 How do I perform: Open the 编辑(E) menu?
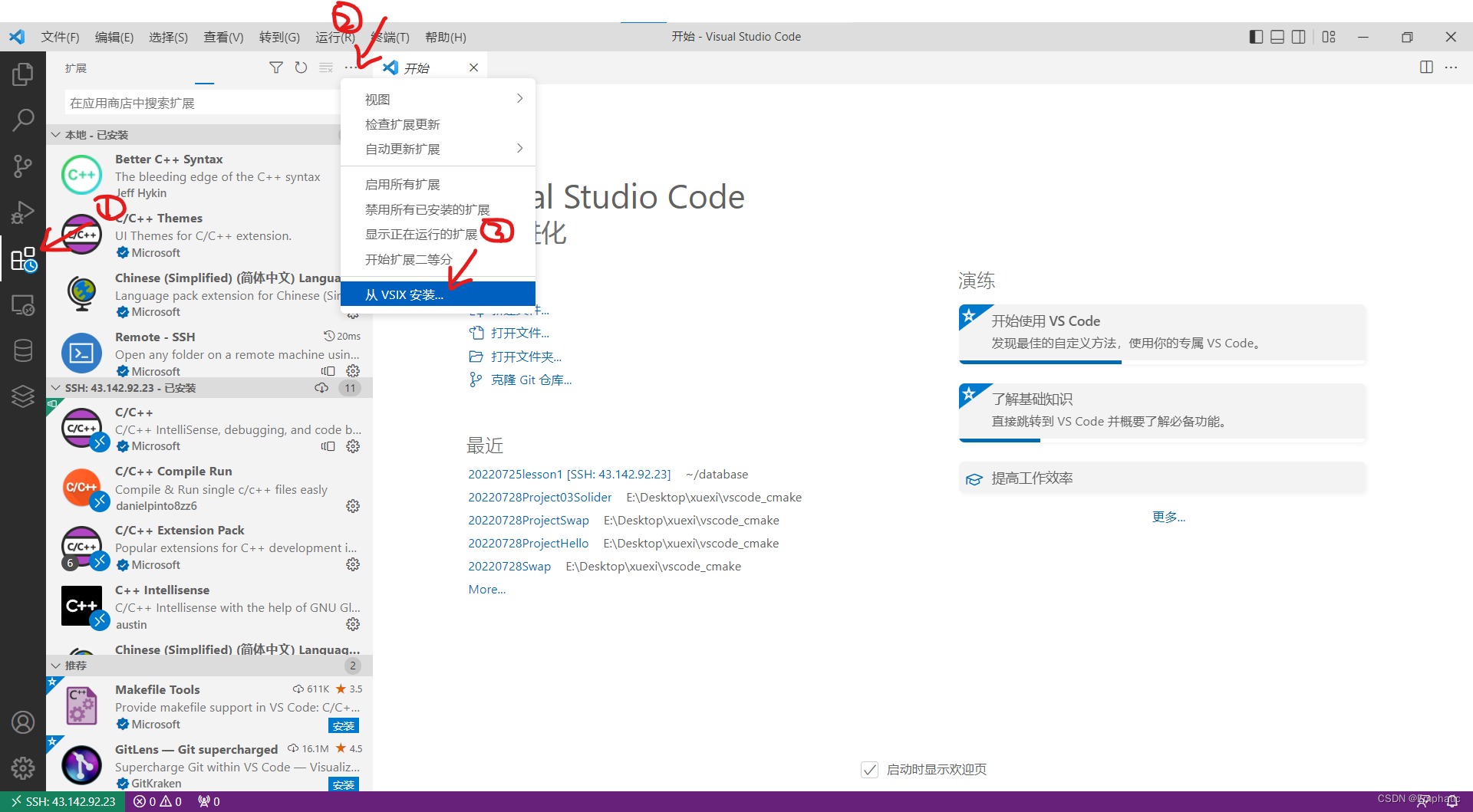click(x=114, y=37)
